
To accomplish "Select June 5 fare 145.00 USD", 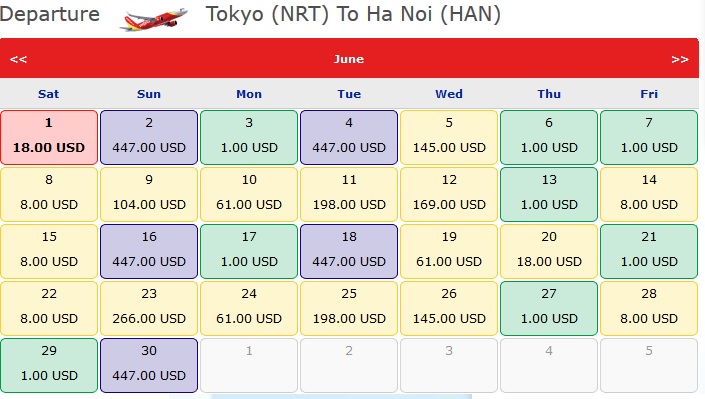I will 449,137.
